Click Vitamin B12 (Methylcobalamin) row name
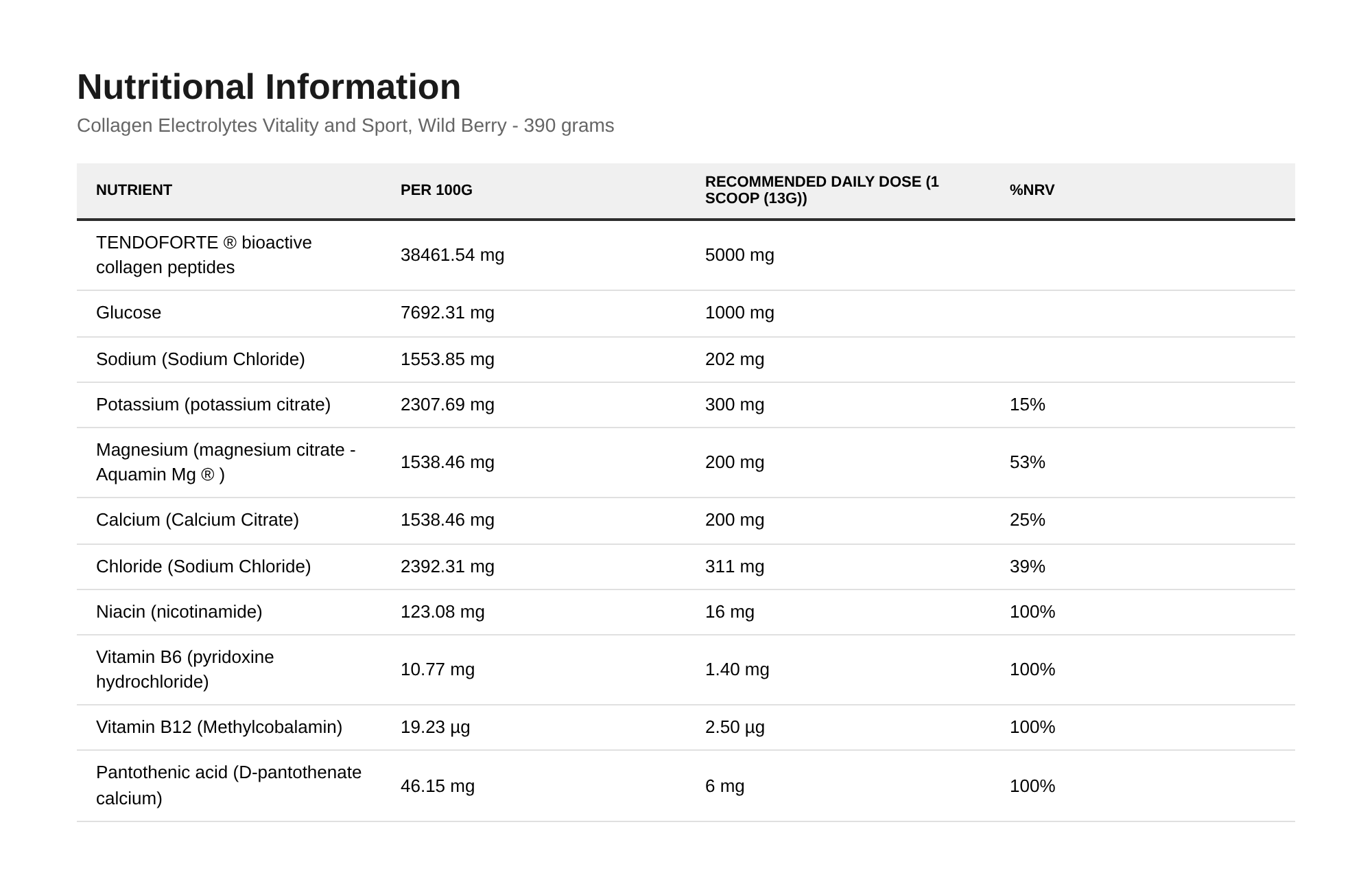Screen dimensions: 1372x888 click(x=219, y=727)
